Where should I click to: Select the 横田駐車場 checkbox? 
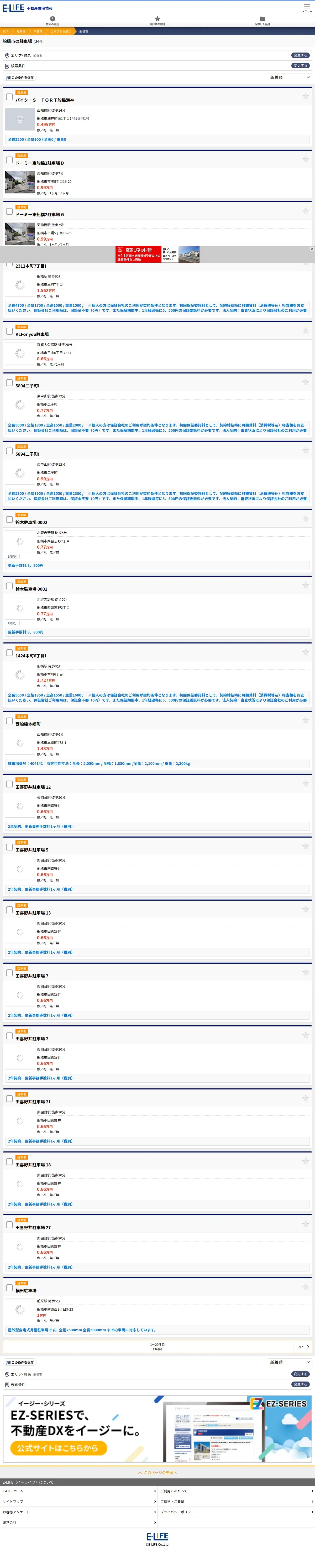(x=9, y=1287)
